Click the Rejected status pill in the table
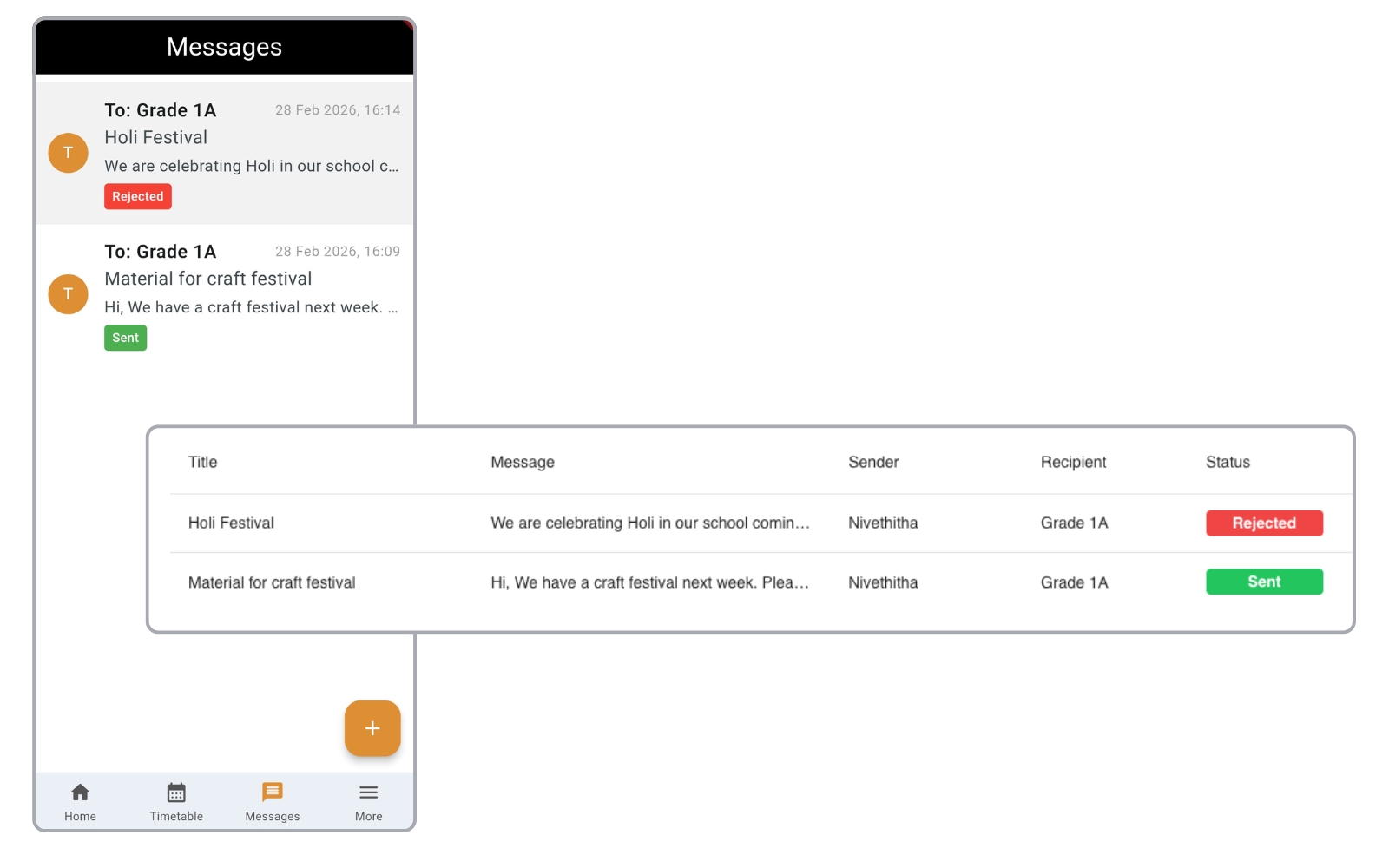Image resolution: width=1389 pixels, height=868 pixels. coord(1264,523)
